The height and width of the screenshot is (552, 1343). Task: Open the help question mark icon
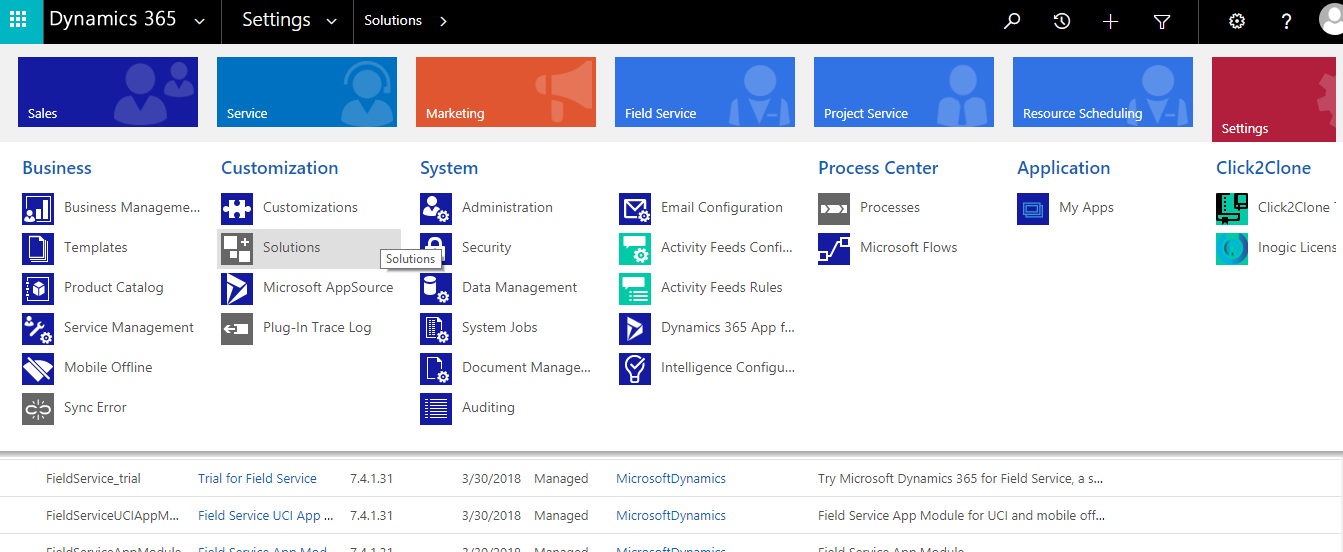click(1287, 21)
